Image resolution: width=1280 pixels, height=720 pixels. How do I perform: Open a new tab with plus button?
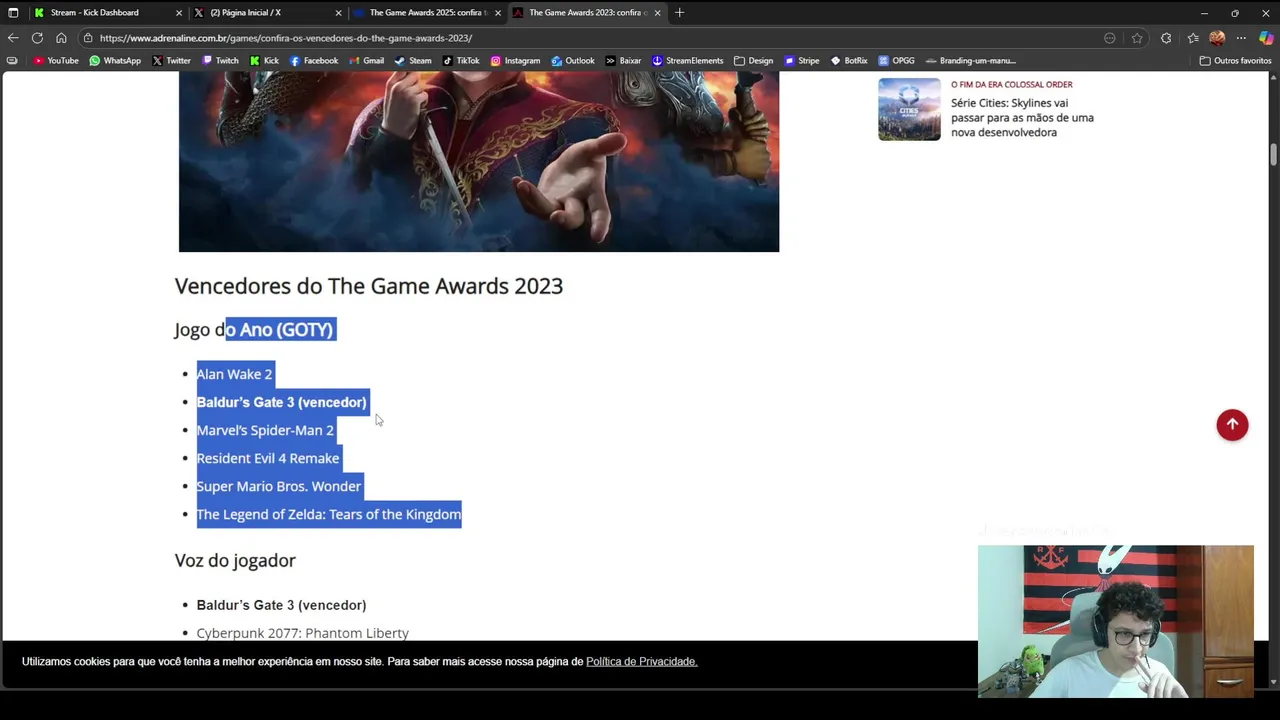coord(679,13)
